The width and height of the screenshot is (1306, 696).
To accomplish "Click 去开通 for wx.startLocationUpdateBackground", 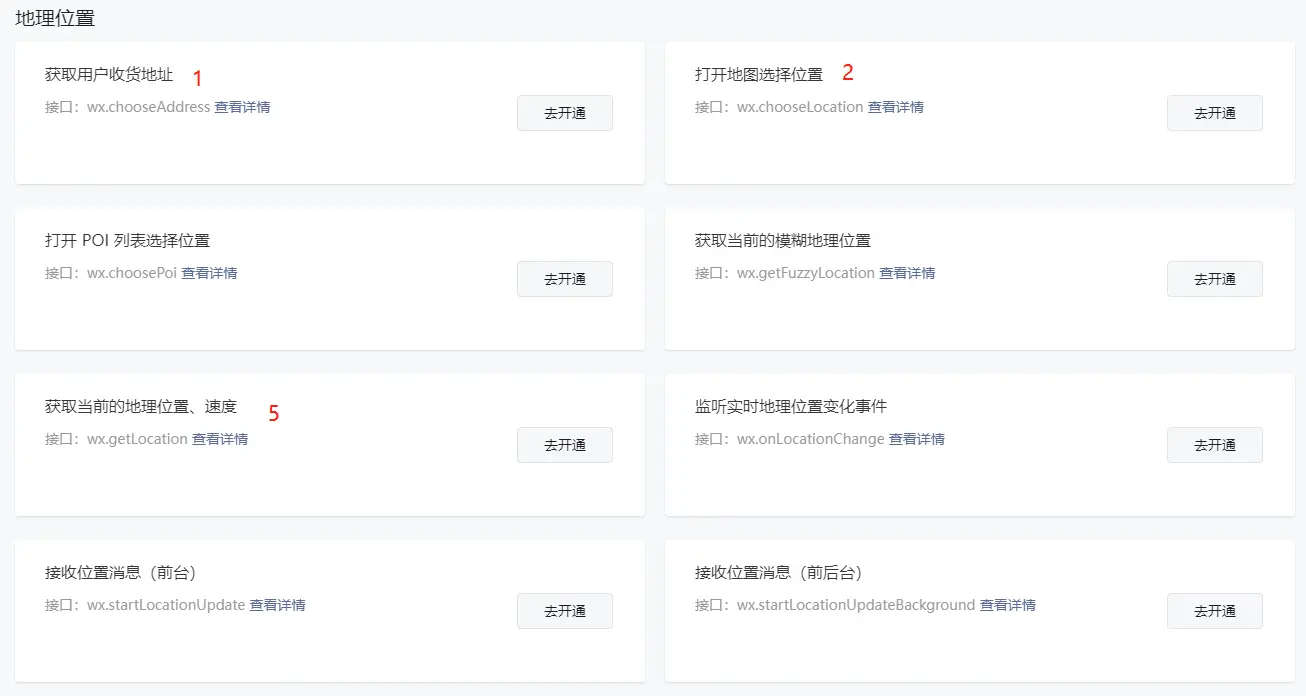I will (1214, 611).
